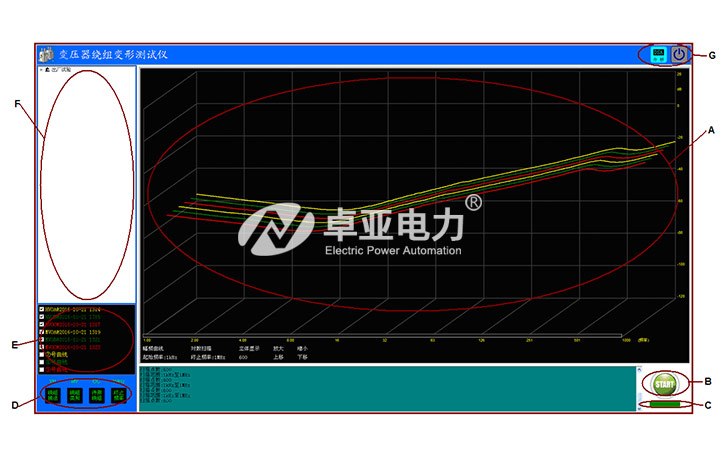Toggle the yellow curve checkbox ending 1309
The image size is (720, 450).
coord(41,332)
